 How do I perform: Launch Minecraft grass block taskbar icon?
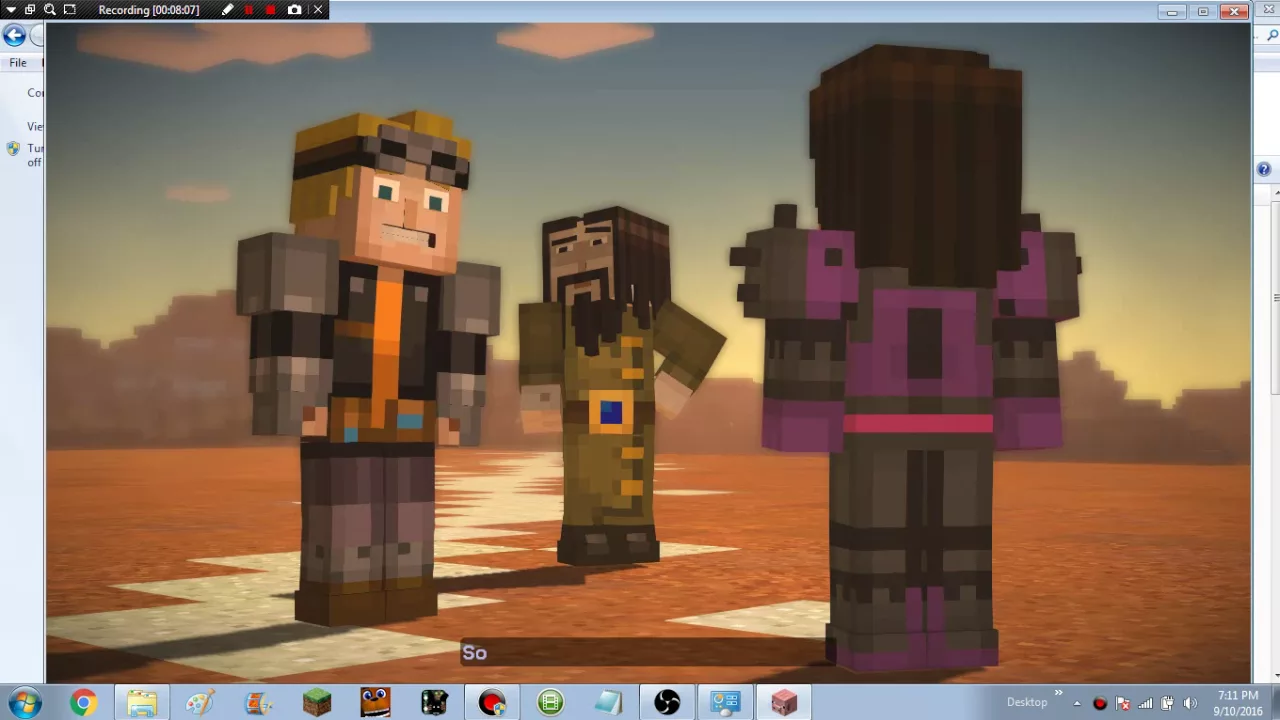point(317,703)
